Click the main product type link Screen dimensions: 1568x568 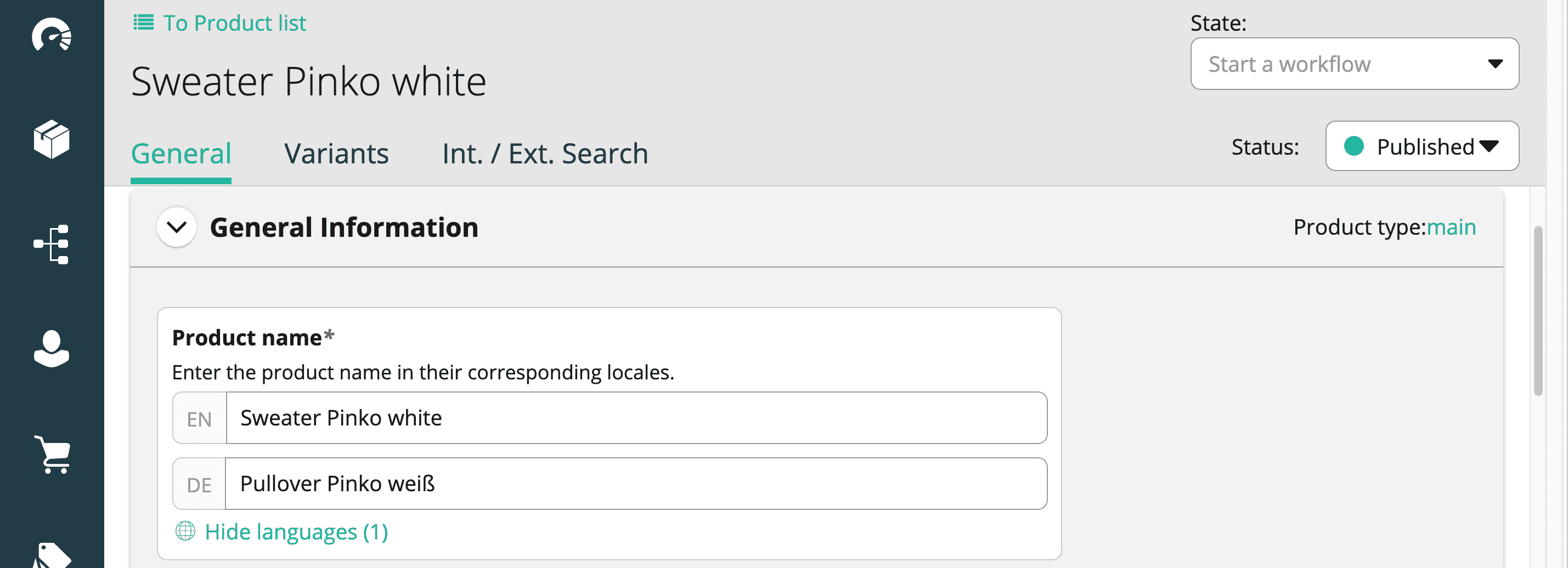coord(1451,228)
